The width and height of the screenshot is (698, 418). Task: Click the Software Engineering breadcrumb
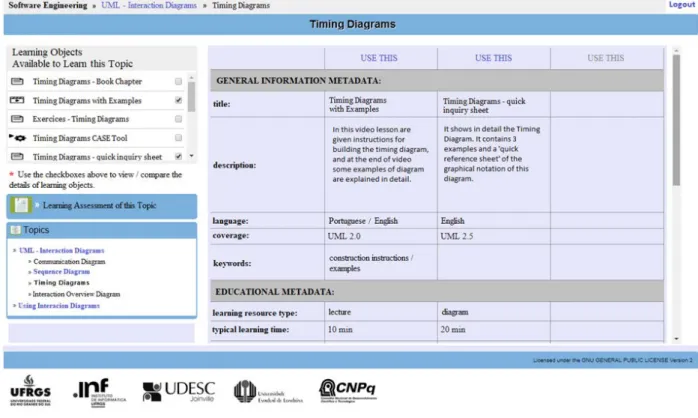pos(48,5)
